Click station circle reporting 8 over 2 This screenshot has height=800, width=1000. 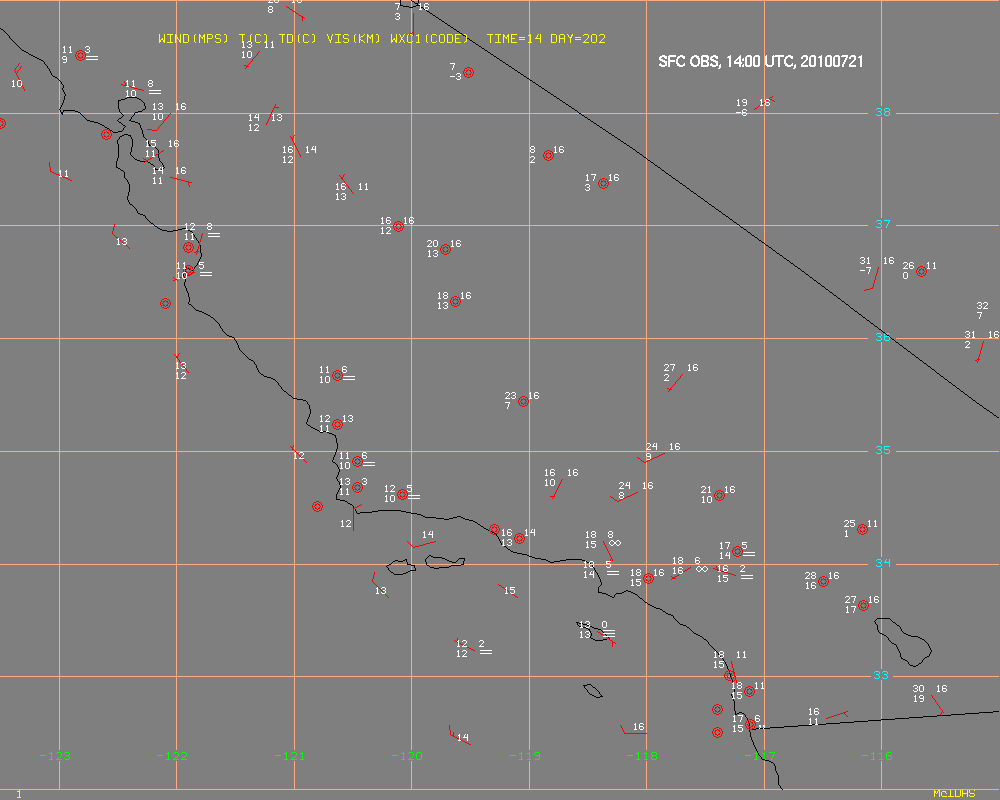[x=548, y=156]
